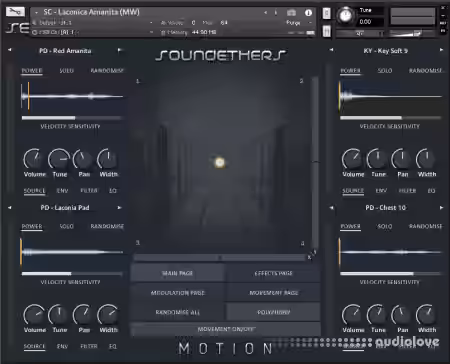
Task: Toggle POWER for Chest 10 layer
Action: click(350, 226)
